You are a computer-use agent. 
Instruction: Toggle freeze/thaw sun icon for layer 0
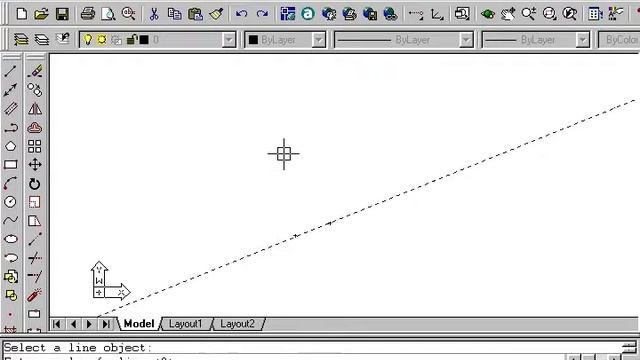[102, 40]
